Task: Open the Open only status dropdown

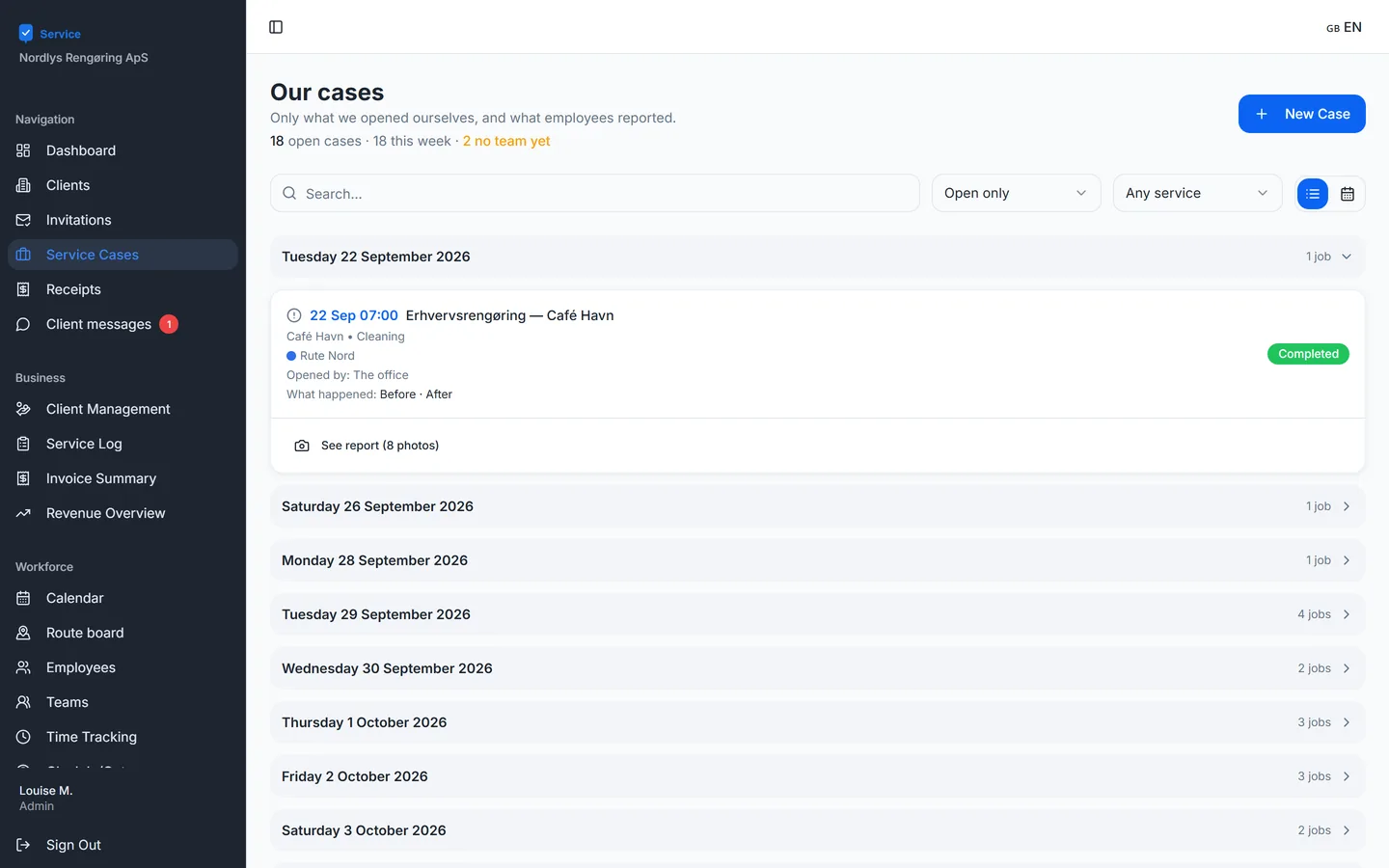Action: pos(1016,193)
